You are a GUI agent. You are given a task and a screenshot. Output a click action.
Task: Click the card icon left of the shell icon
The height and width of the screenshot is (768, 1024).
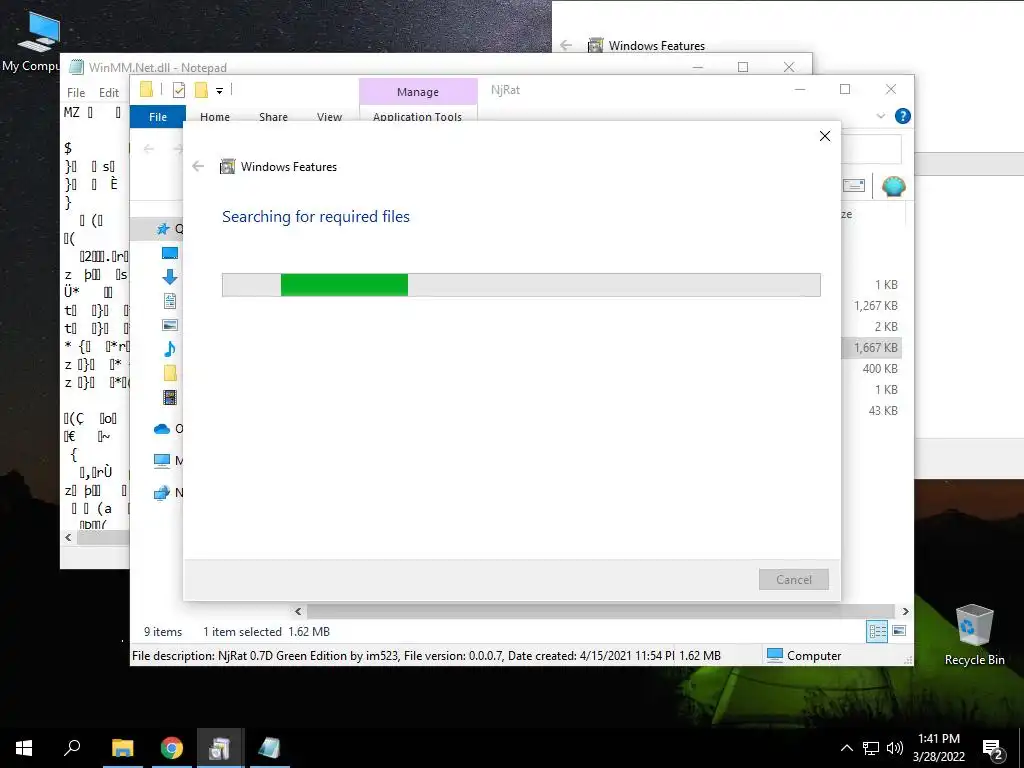[854, 186]
